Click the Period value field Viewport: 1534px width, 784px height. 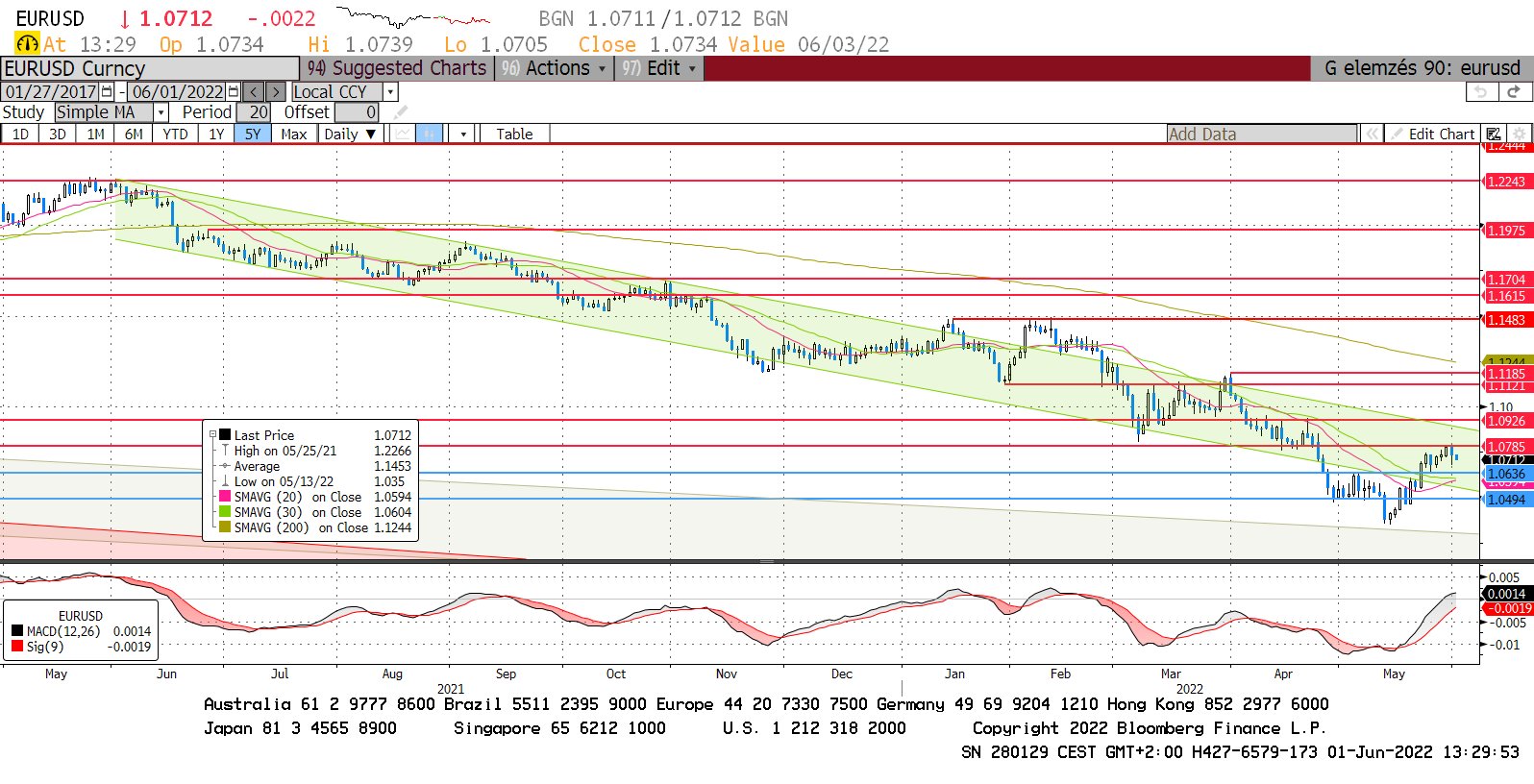pos(253,112)
